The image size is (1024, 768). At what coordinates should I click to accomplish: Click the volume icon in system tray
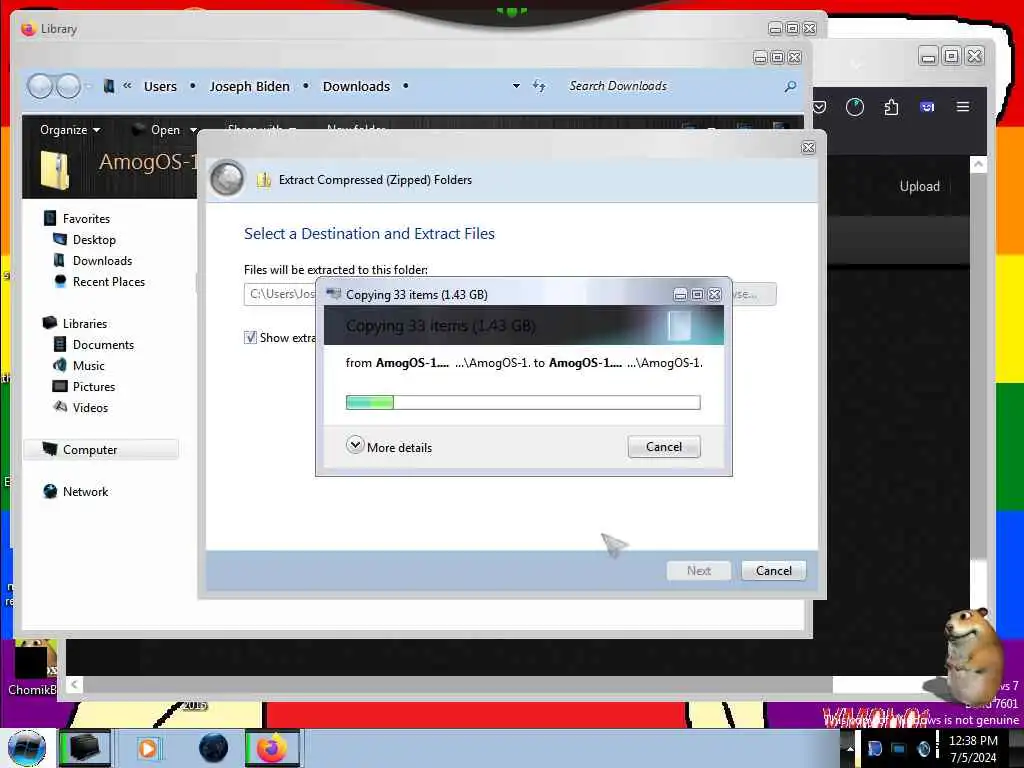pyautogui.click(x=923, y=748)
